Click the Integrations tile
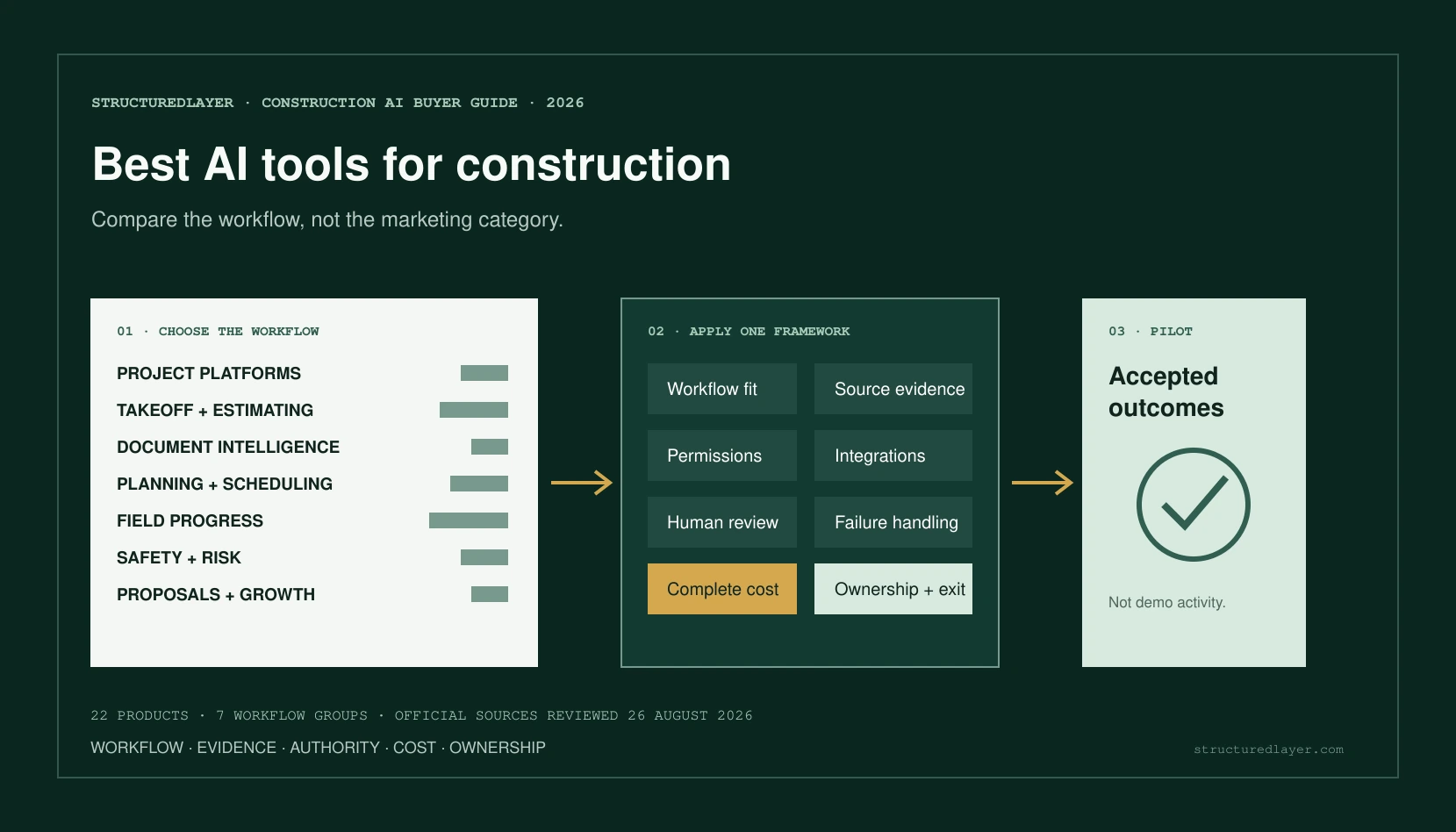This screenshot has width=1456, height=832. coord(893,455)
